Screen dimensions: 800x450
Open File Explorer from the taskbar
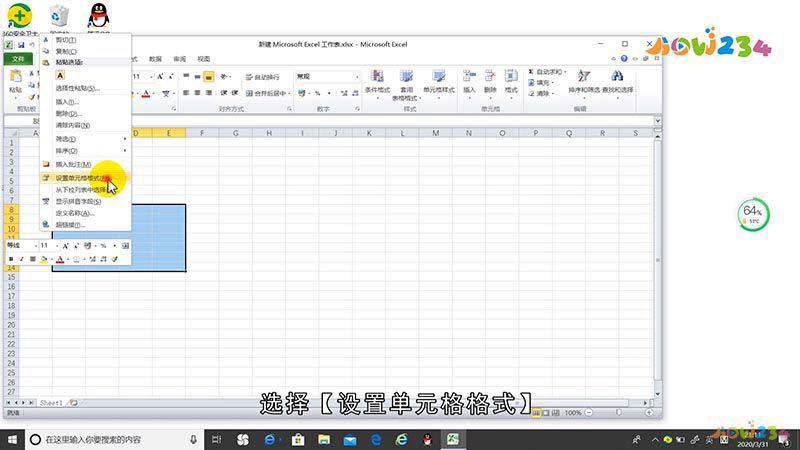(x=324, y=439)
